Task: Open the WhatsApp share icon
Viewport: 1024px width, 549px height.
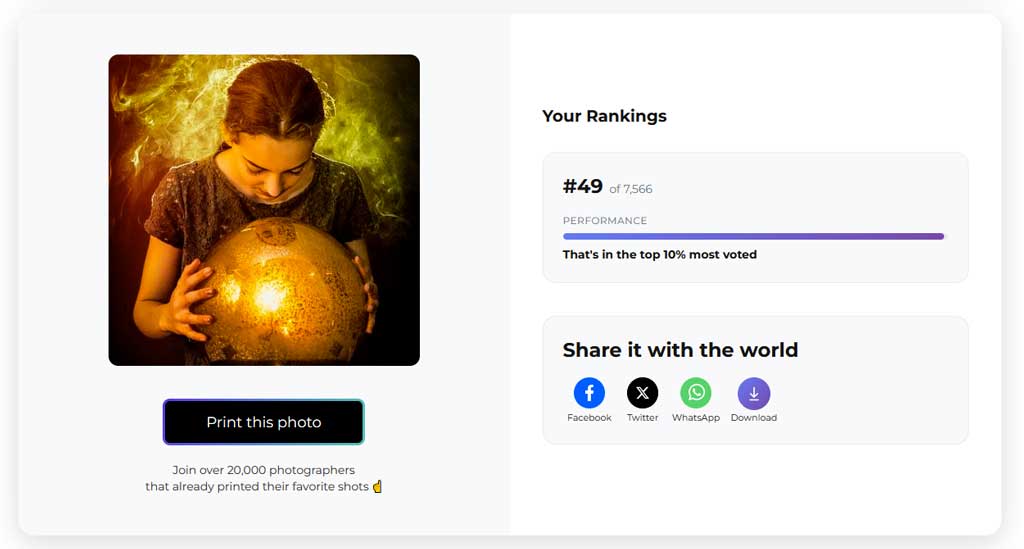Action: pyautogui.click(x=696, y=393)
